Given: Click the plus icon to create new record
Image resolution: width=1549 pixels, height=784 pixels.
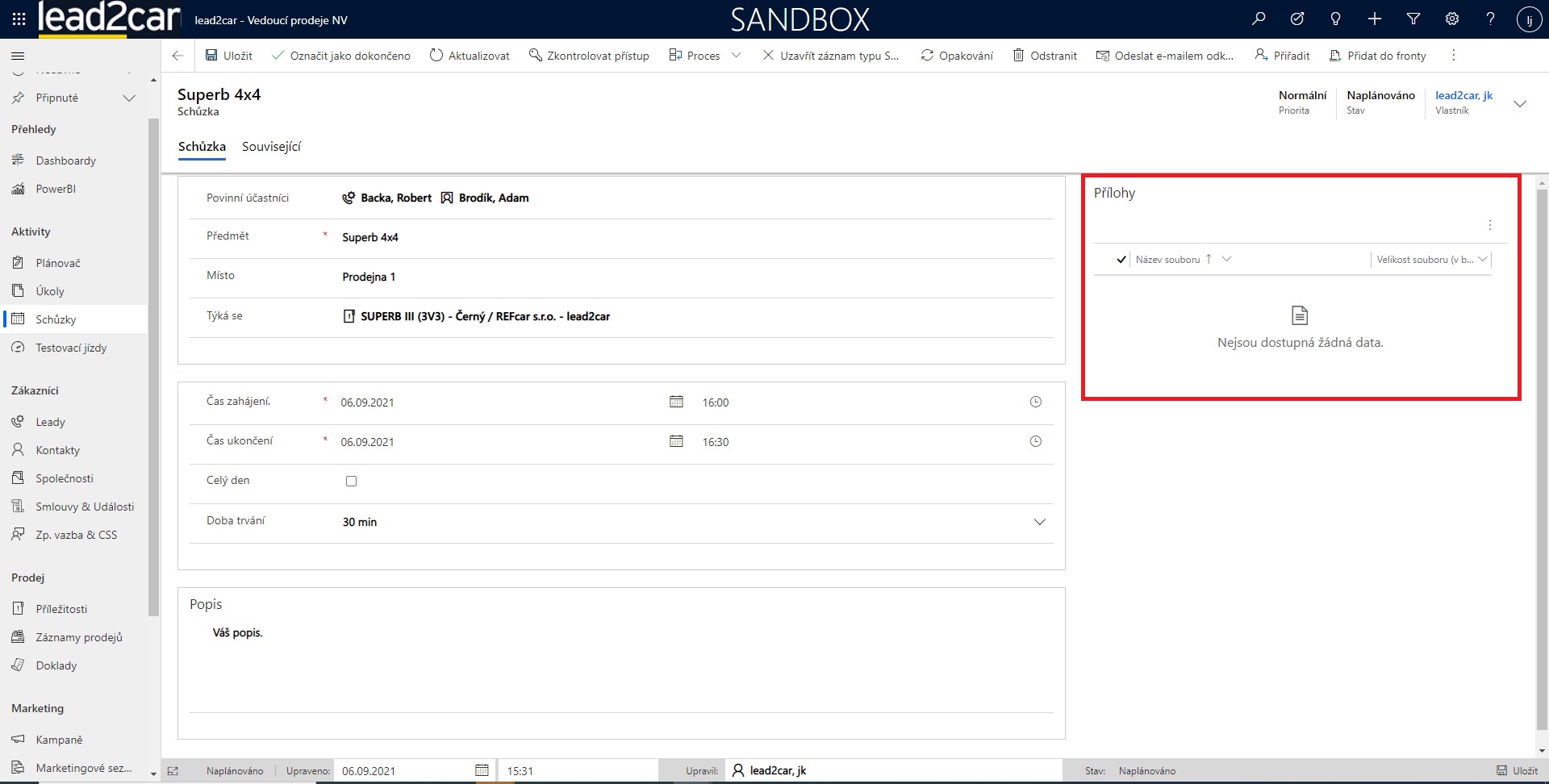Looking at the screenshot, I should click(1375, 19).
